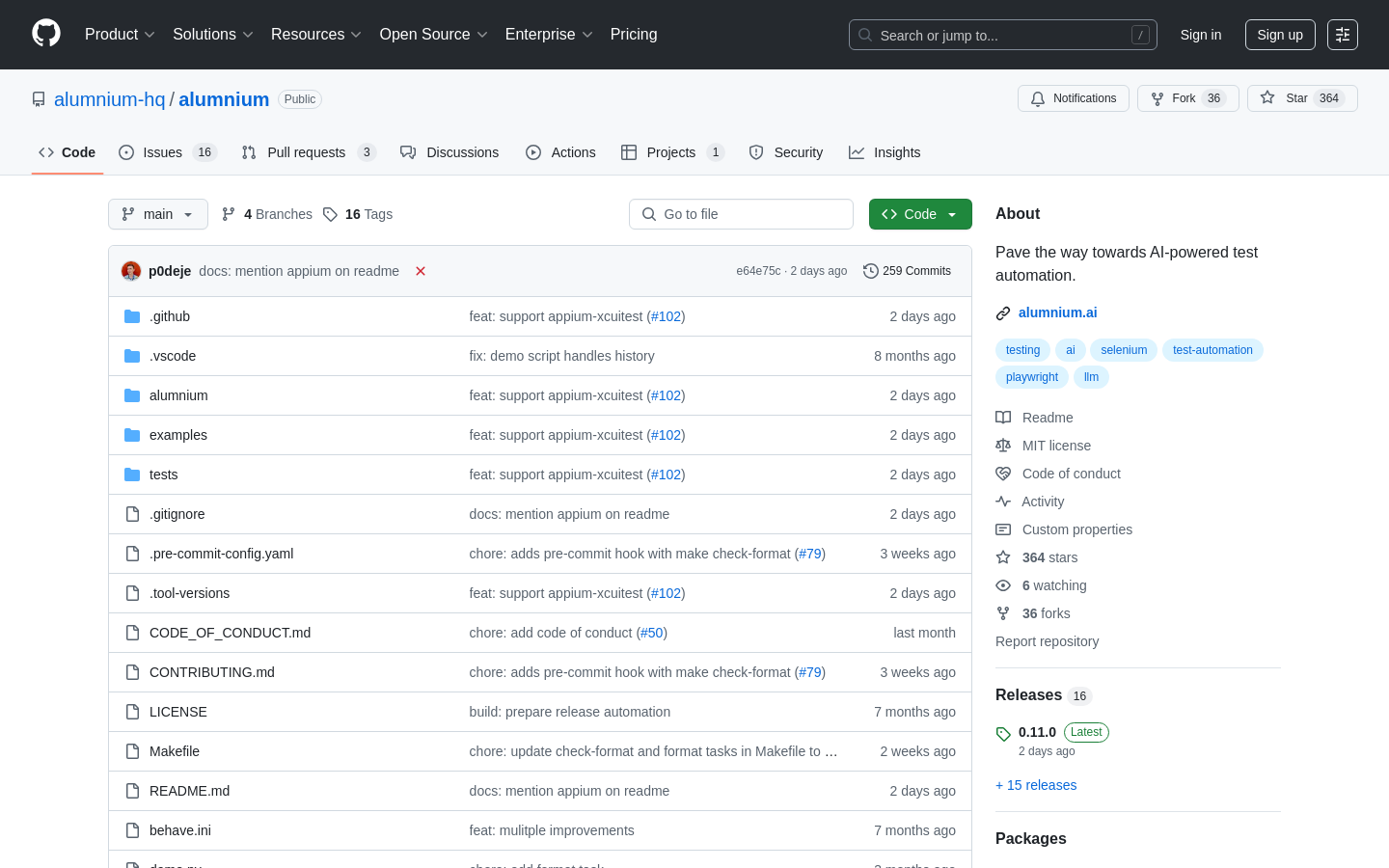Click the heart icon for Code of conduct
This screenshot has height=868, width=1389.
1003,474
